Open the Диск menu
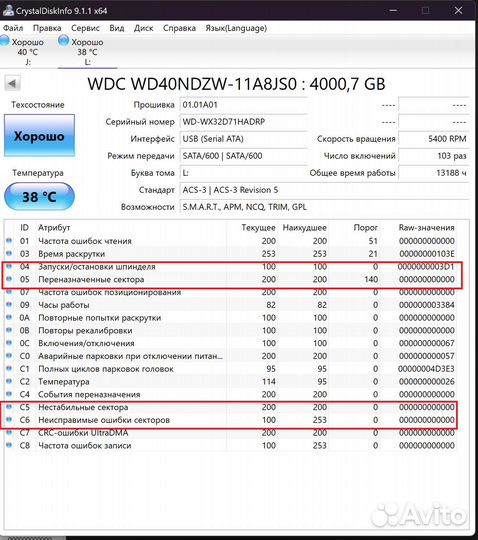This screenshot has height=540, width=478. [x=144, y=28]
